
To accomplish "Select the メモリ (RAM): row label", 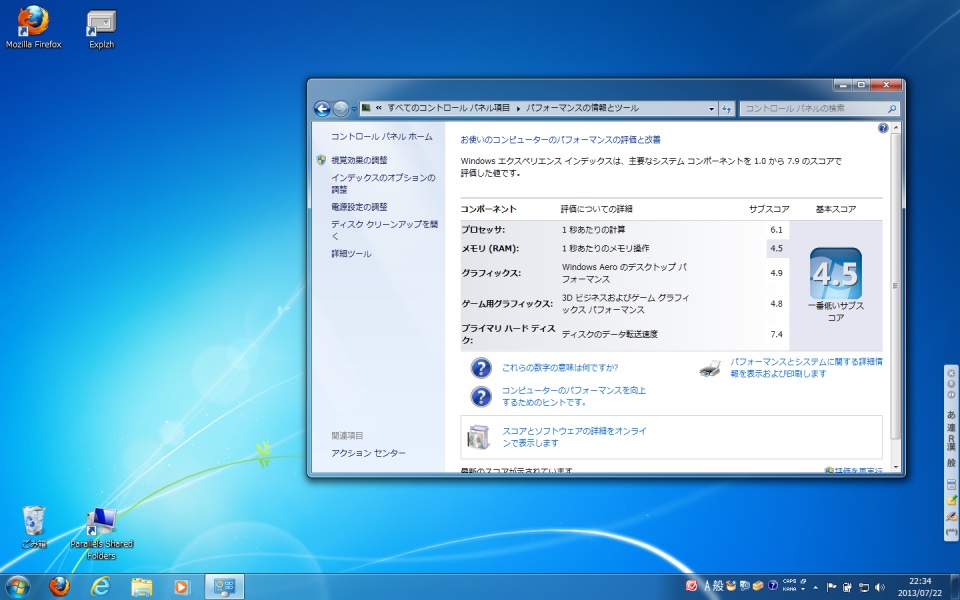I will (x=490, y=248).
